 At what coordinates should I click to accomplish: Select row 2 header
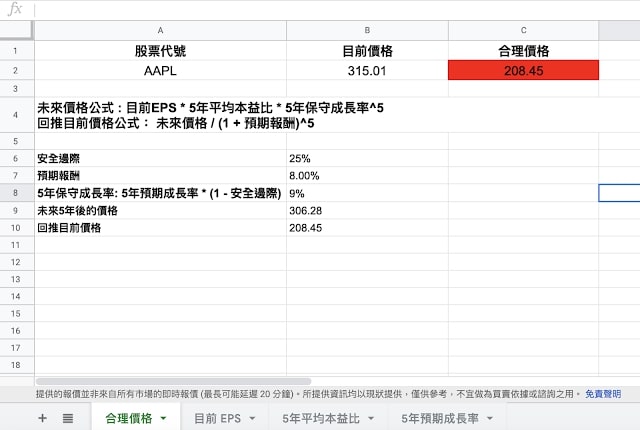pos(15,70)
